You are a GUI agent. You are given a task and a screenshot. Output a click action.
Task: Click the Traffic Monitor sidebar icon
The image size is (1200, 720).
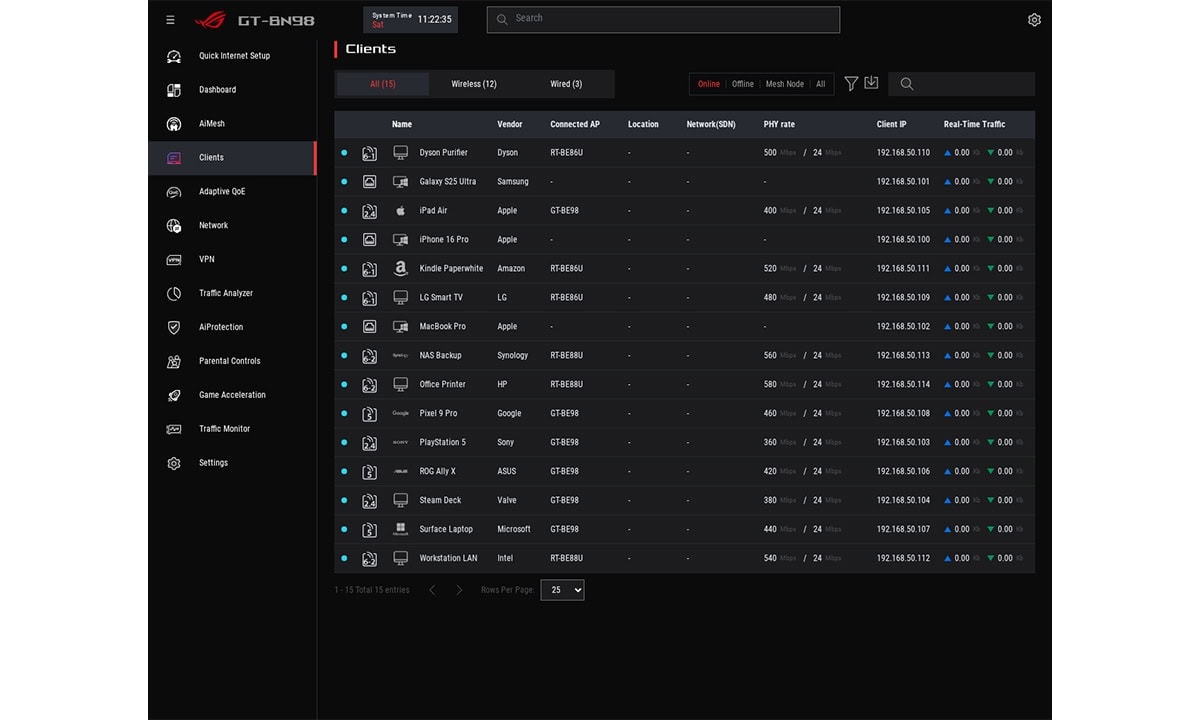pos(174,430)
